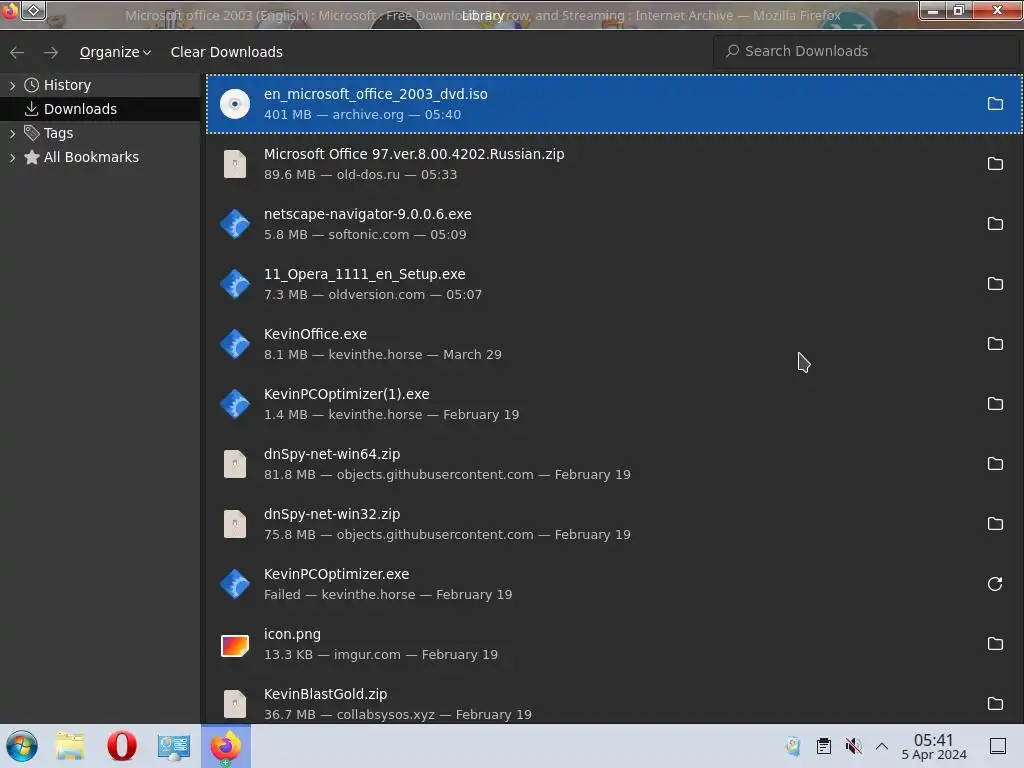
Task: Open folder for en_microsoft_office_2003_dvd.iso
Action: (995, 104)
